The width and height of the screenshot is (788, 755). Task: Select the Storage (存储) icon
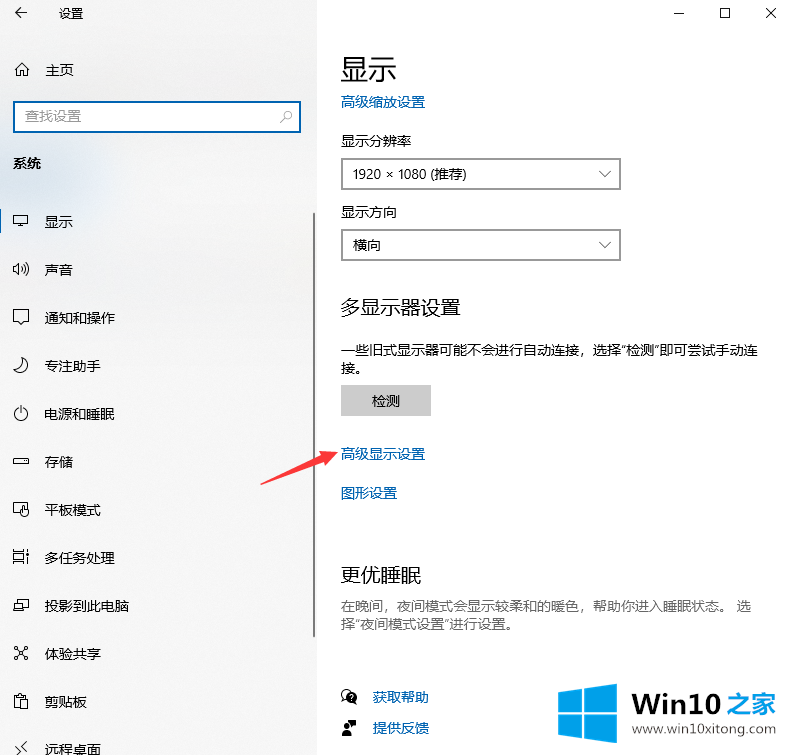pos(21,462)
